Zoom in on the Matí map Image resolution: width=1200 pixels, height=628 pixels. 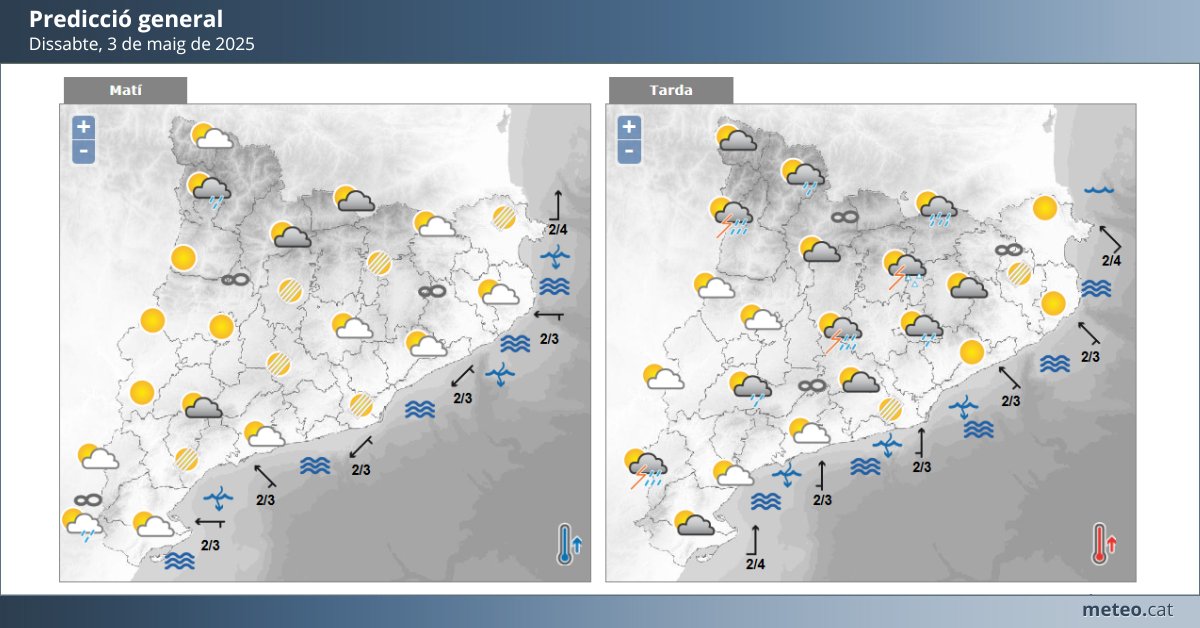(x=84, y=127)
